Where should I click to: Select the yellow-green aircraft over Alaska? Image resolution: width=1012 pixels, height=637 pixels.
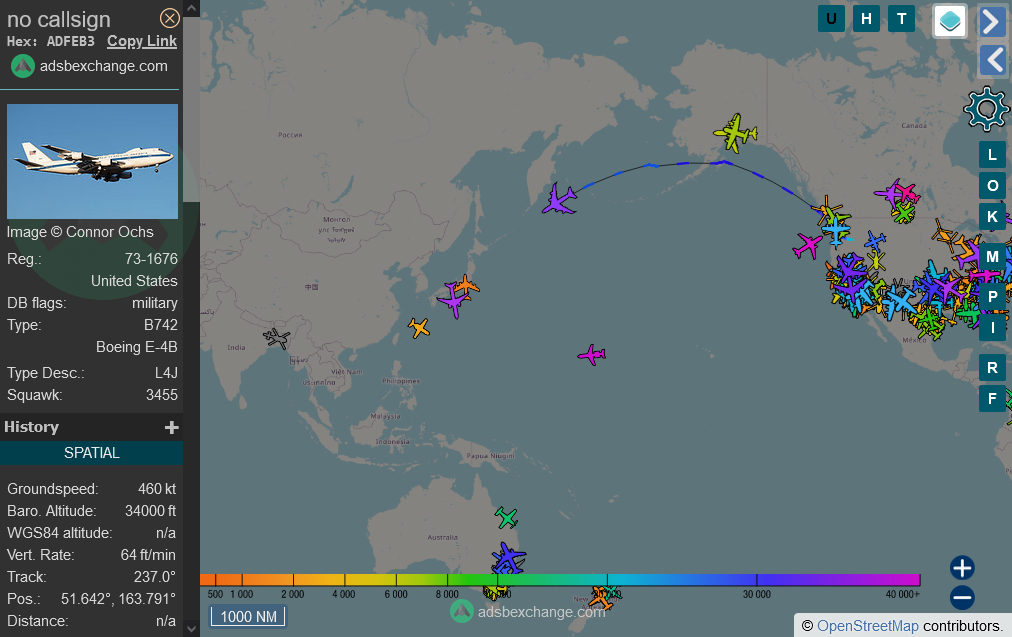(735, 133)
